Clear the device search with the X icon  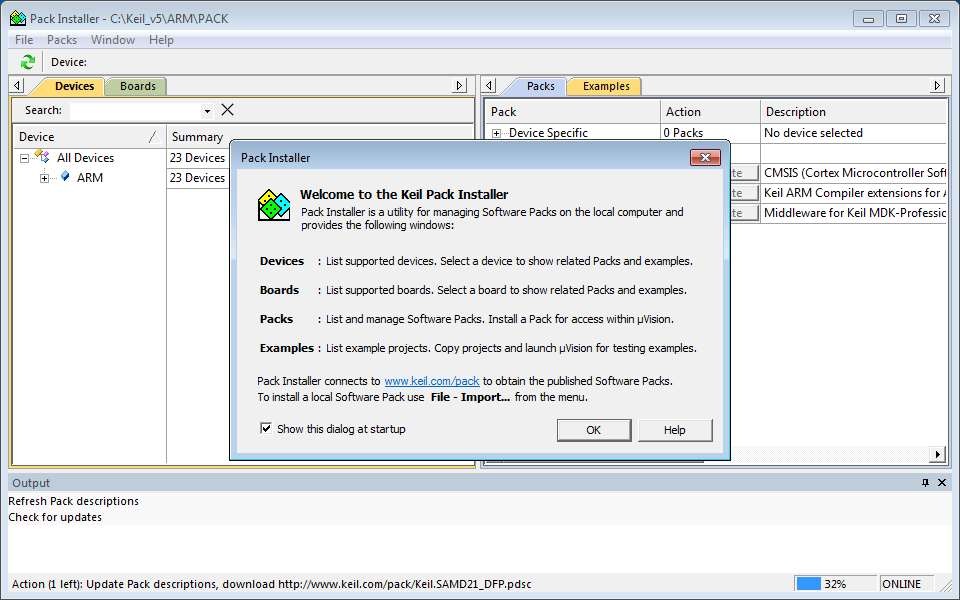[227, 110]
